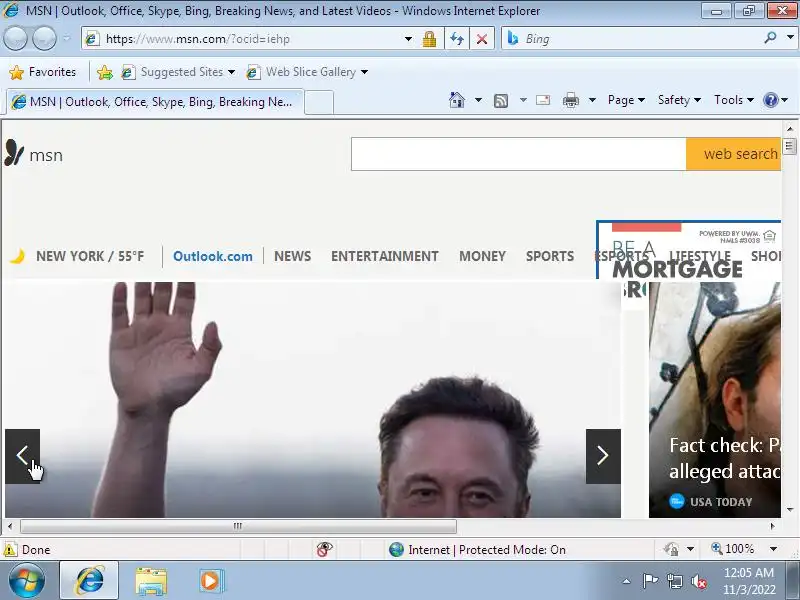This screenshot has width=800, height=600.
Task: Click the RSS feeds icon
Action: click(501, 101)
